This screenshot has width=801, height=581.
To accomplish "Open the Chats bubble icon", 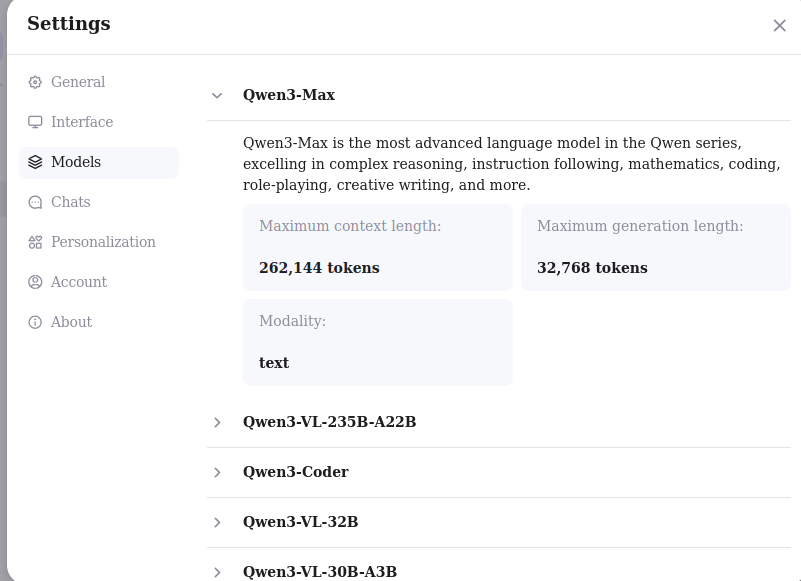I will click(x=35, y=202).
